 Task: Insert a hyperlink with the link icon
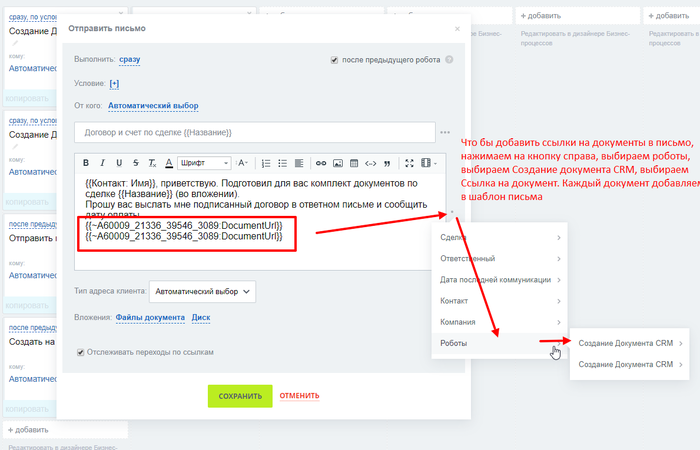tap(321, 163)
